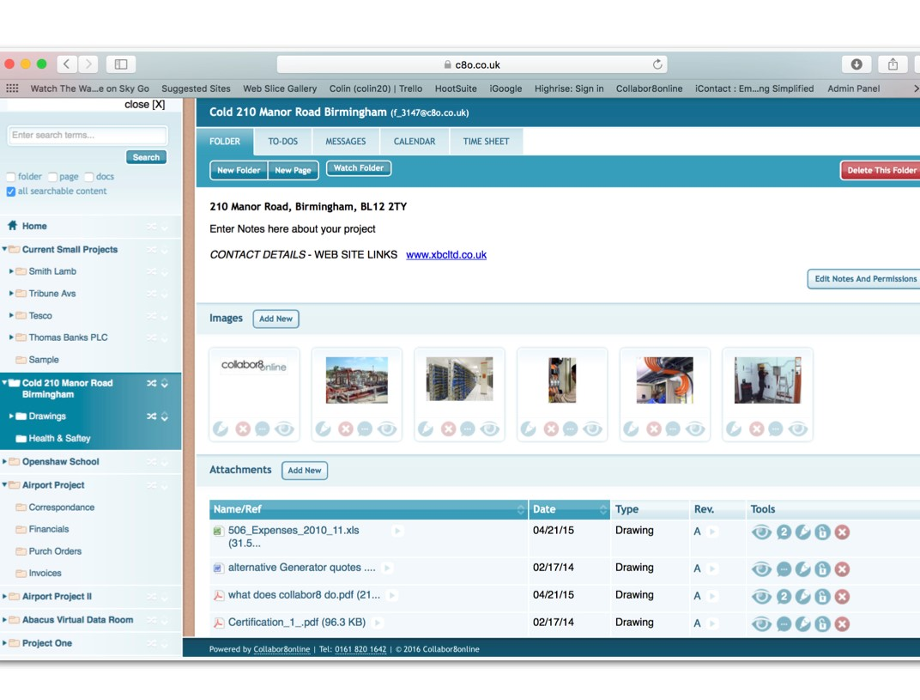The width and height of the screenshot is (920, 700).
Task: Open comment bubble under construction site image
Action: pos(365,429)
